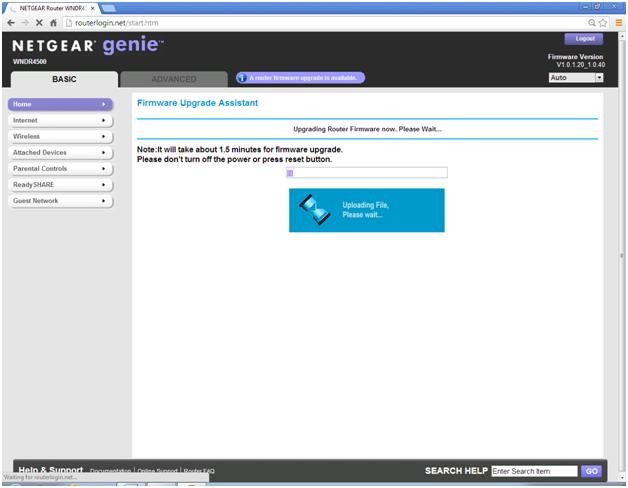Open a new browser tab
Viewport: 628px width, 488px height.
point(109,8)
